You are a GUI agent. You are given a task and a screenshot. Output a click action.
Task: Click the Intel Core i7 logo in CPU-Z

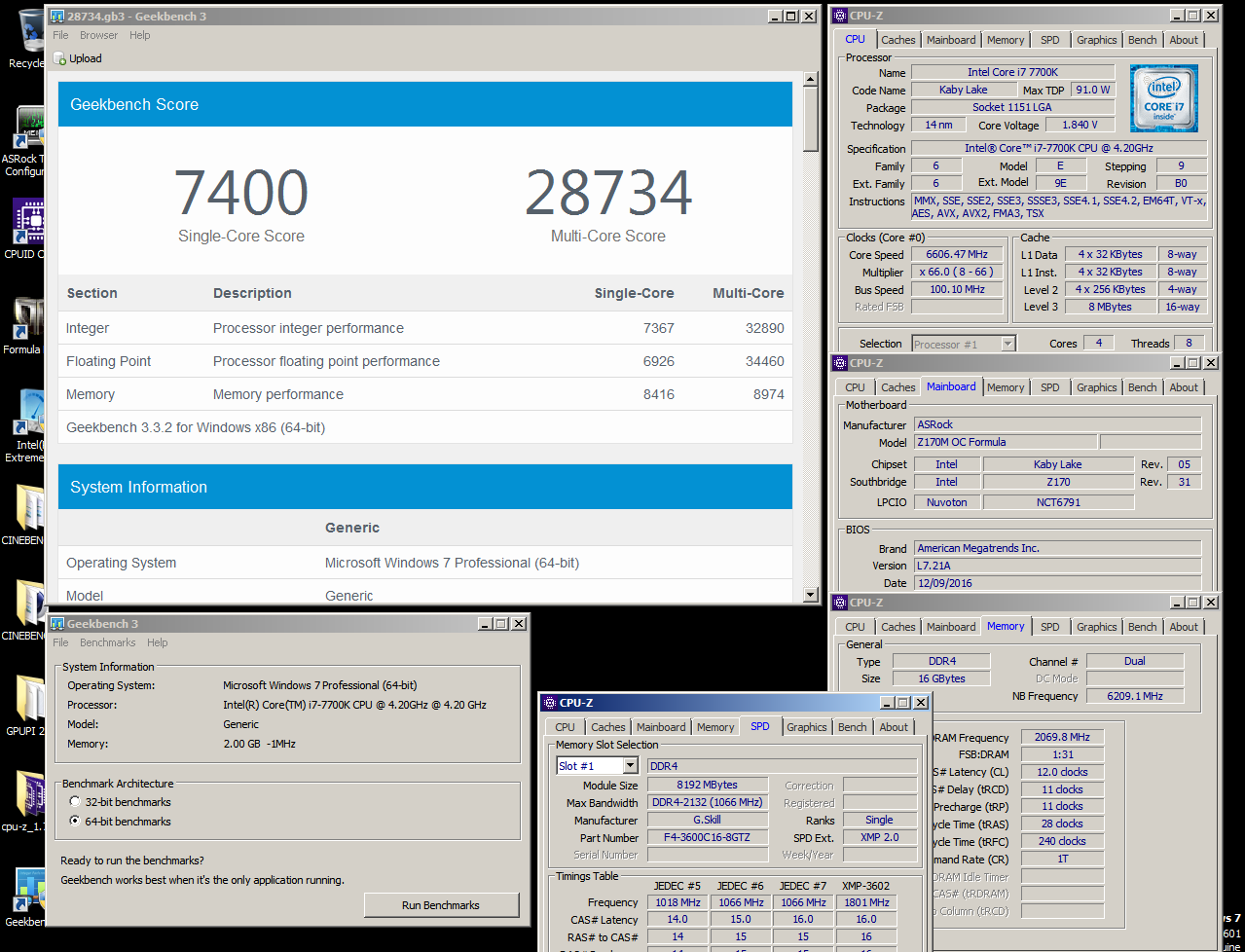click(x=1164, y=98)
